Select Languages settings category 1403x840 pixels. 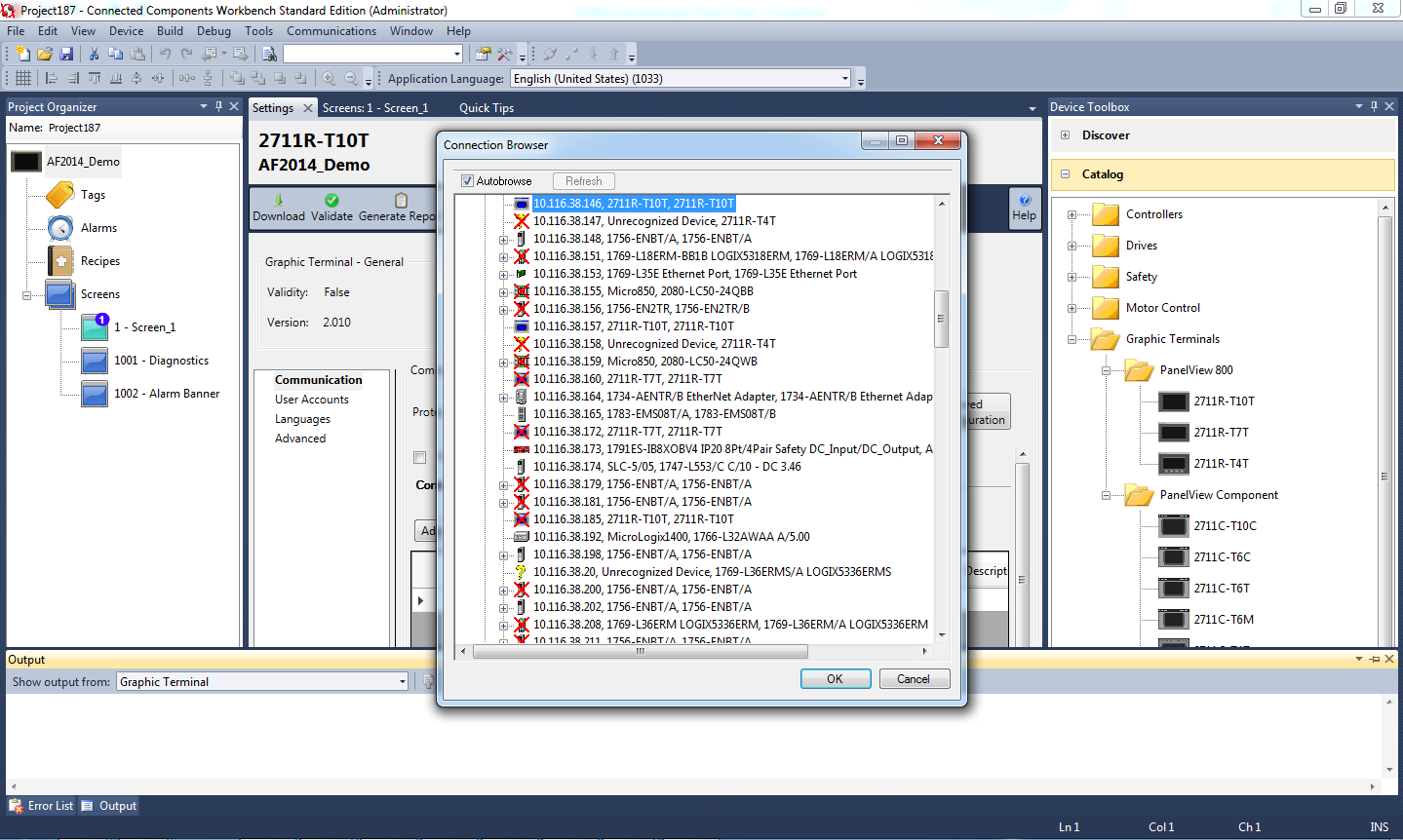pyautogui.click(x=302, y=419)
